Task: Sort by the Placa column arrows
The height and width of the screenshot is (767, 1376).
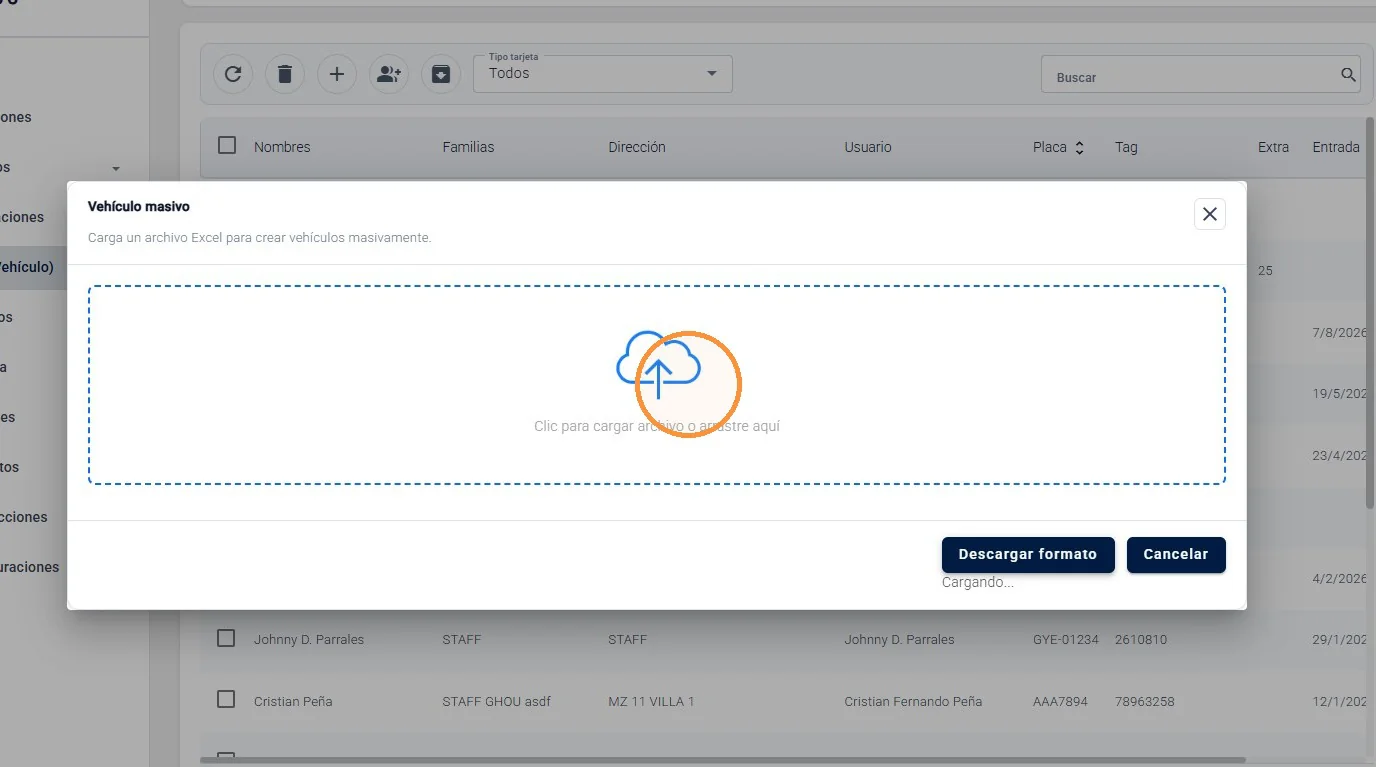Action: (x=1079, y=147)
